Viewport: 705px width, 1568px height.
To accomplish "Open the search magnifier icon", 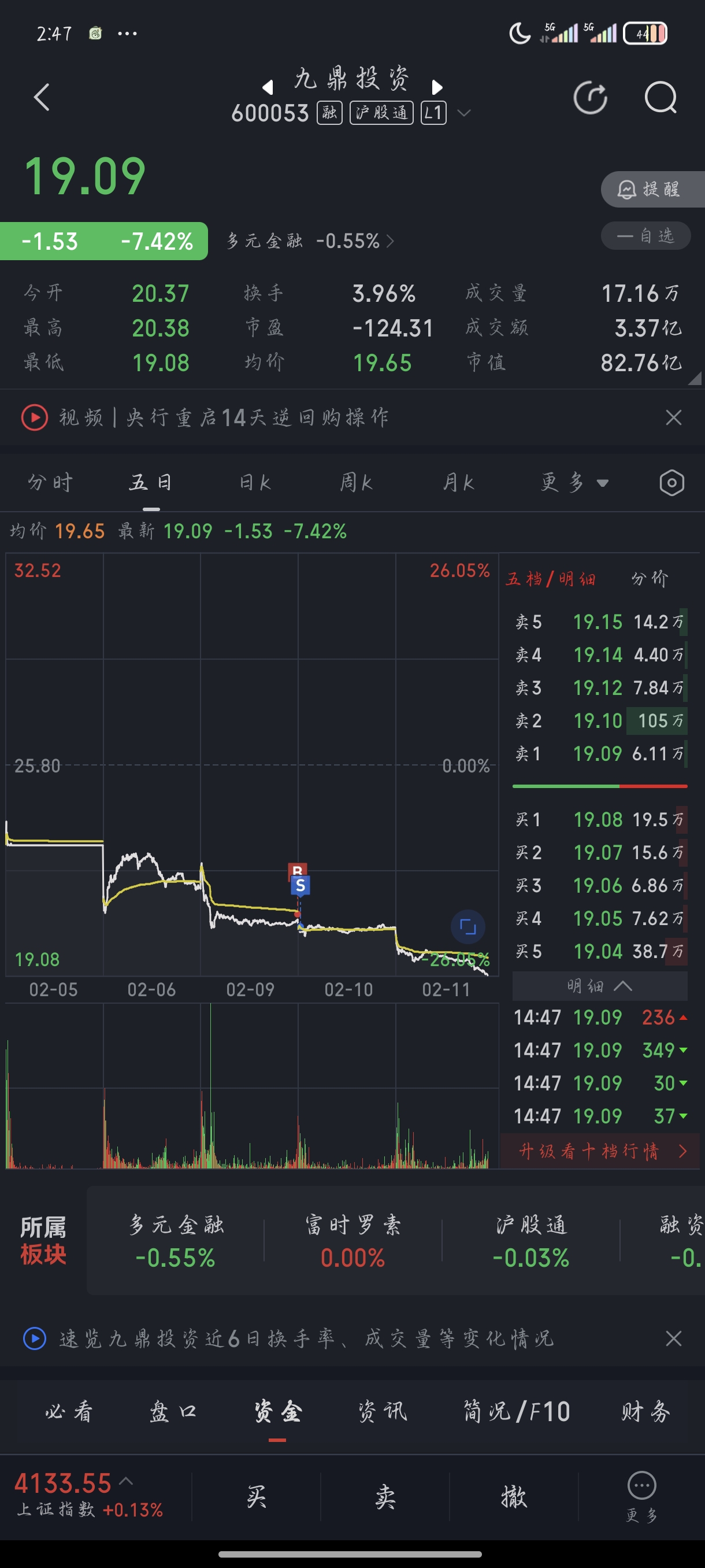I will (x=660, y=98).
